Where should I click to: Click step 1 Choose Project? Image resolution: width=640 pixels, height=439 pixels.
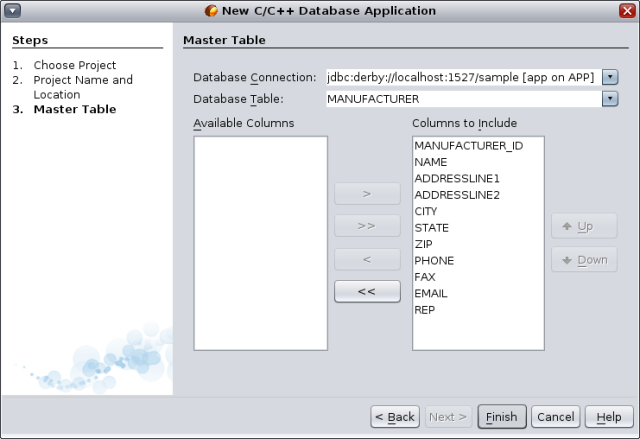tap(75, 65)
